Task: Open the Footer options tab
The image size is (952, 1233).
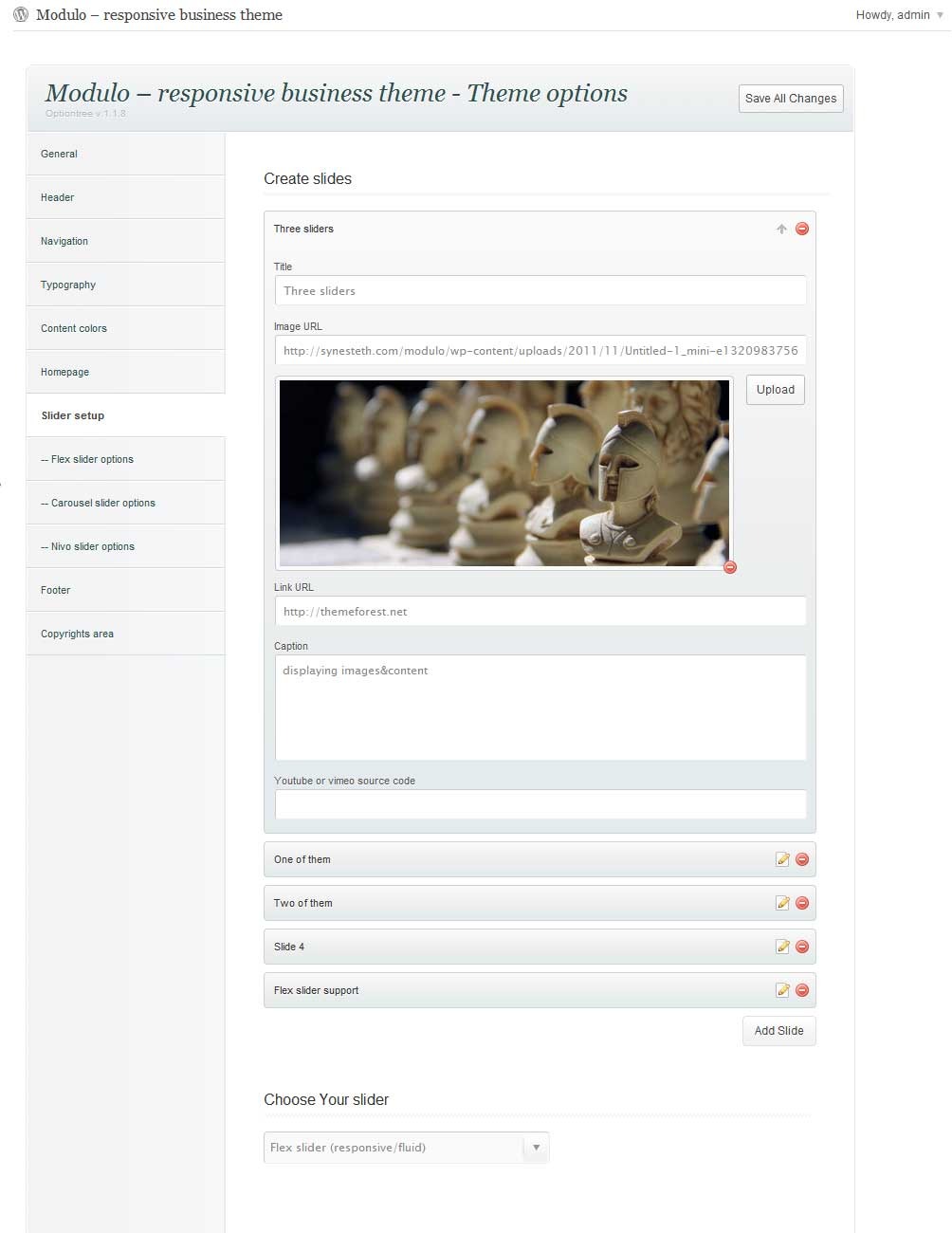Action: click(126, 590)
